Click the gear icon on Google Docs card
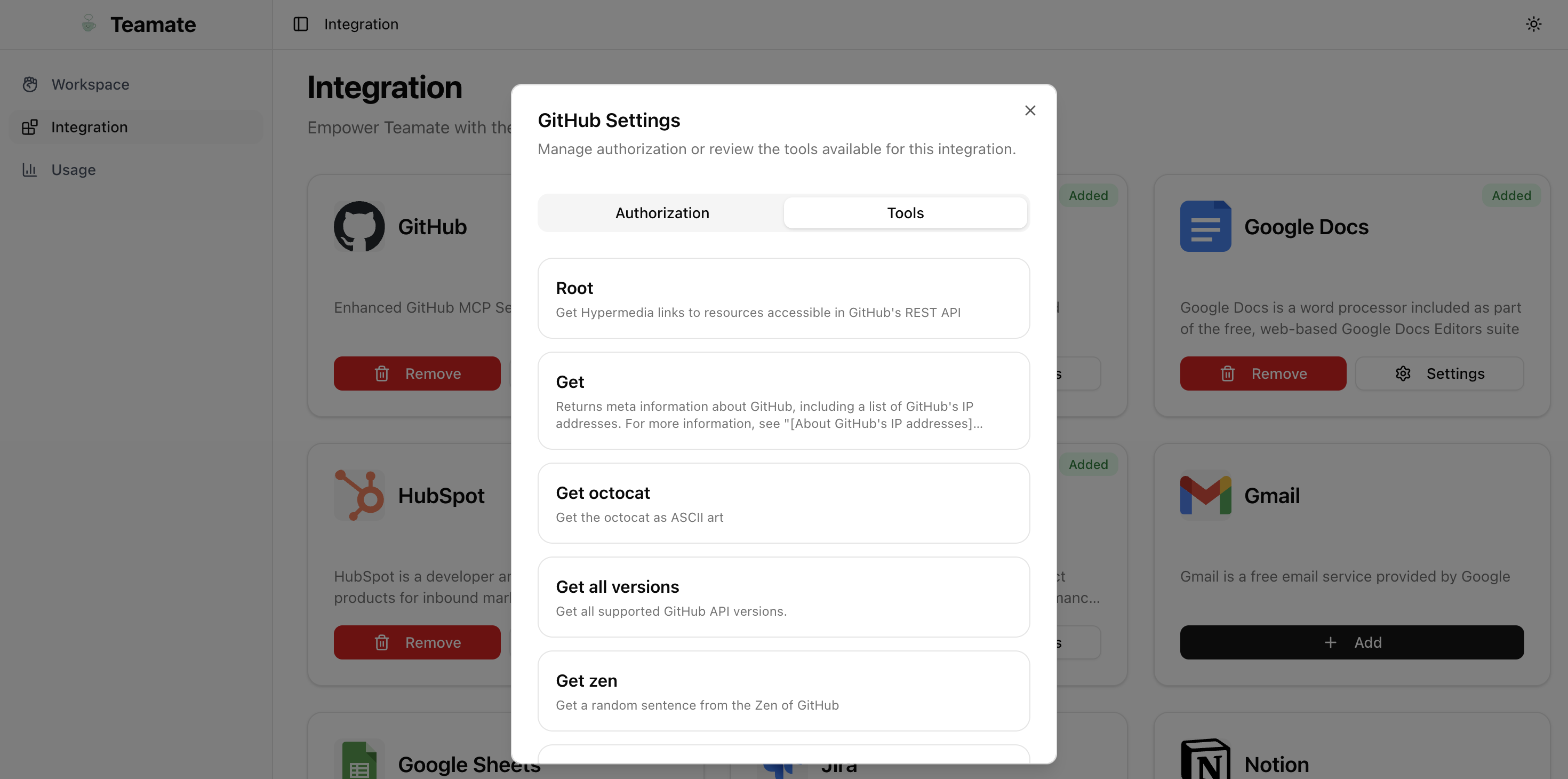Image resolution: width=1568 pixels, height=779 pixels. [1404, 373]
